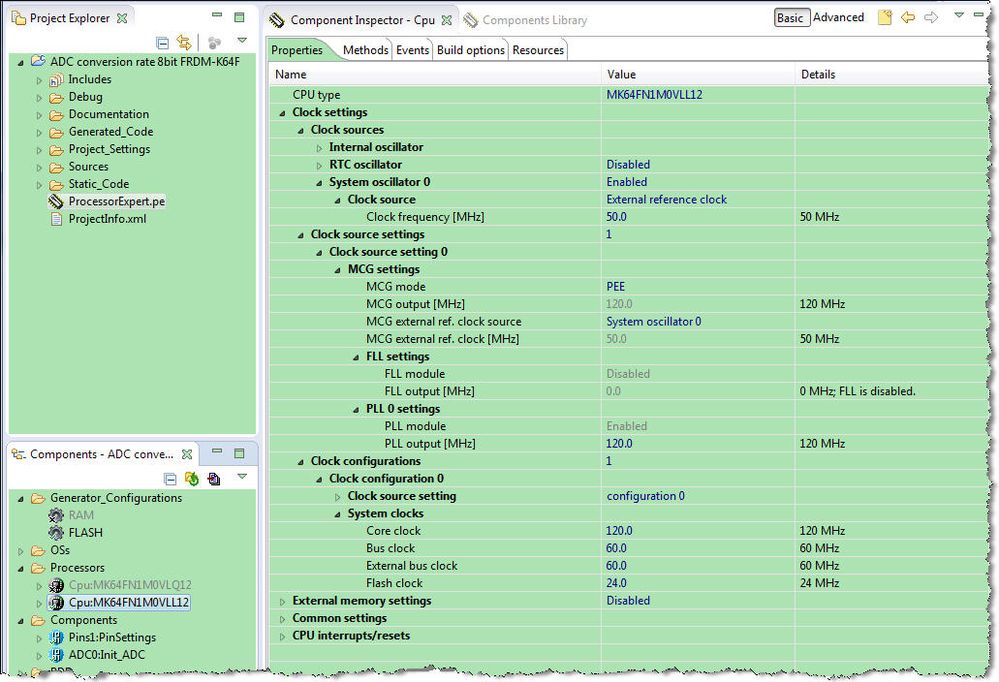
Task: Close the Project Explorer tab
Action: click(122, 18)
